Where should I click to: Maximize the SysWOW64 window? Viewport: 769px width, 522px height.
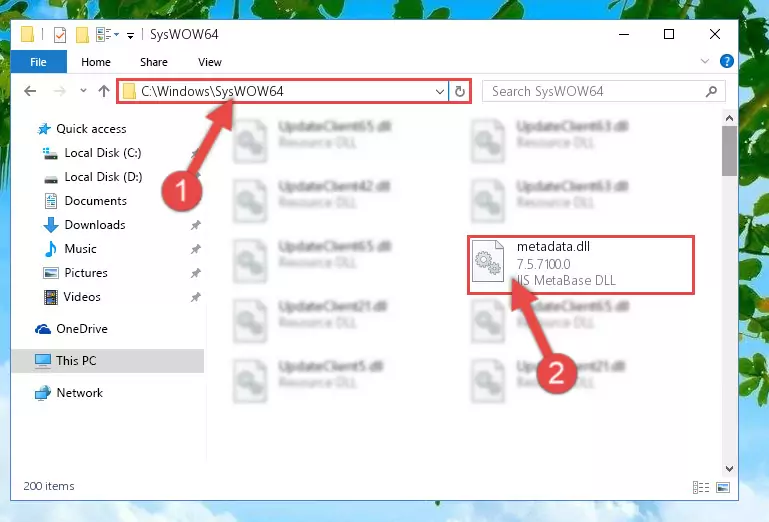coord(668,34)
